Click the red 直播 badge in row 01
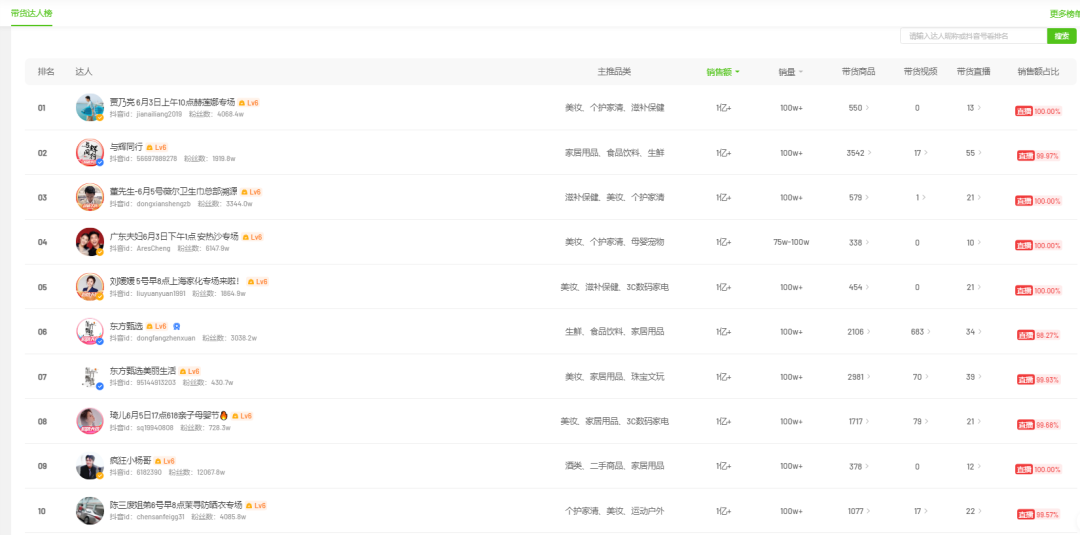The image size is (1080, 535). 1024,111
